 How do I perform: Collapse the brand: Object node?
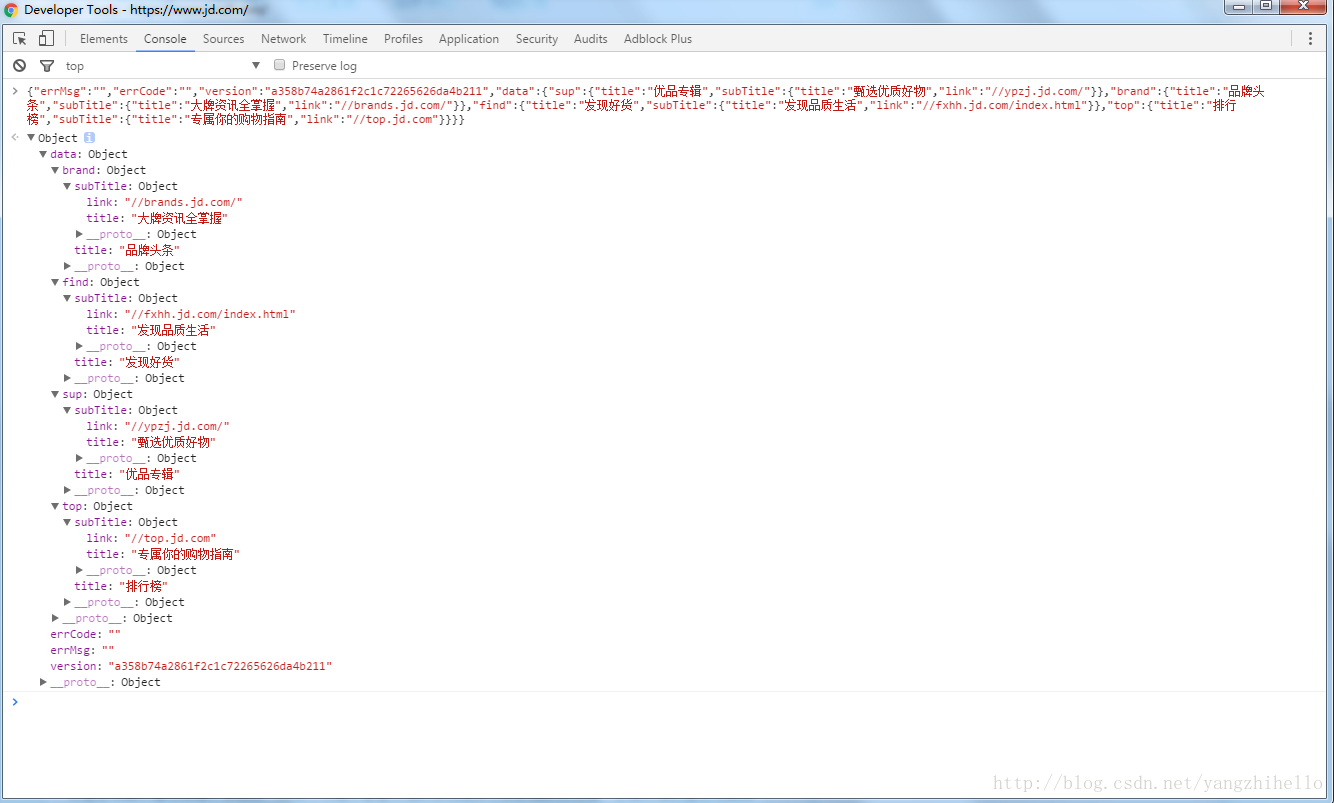point(55,170)
